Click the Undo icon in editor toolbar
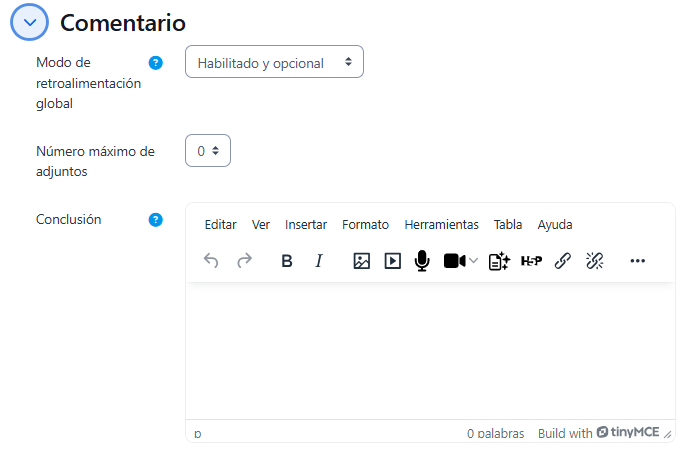 click(211, 261)
